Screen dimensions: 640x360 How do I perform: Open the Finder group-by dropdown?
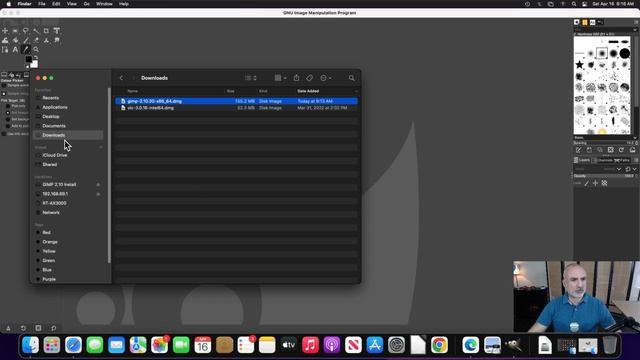pyautogui.click(x=280, y=78)
